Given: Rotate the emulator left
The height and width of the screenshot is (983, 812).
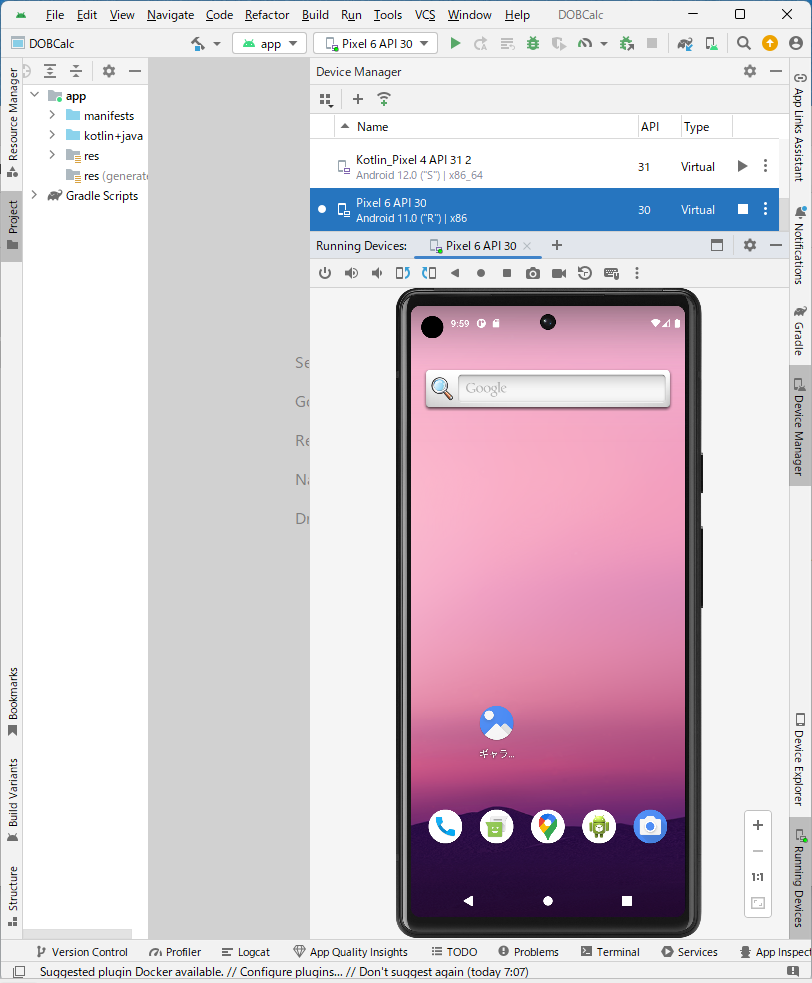Looking at the screenshot, I should point(403,273).
